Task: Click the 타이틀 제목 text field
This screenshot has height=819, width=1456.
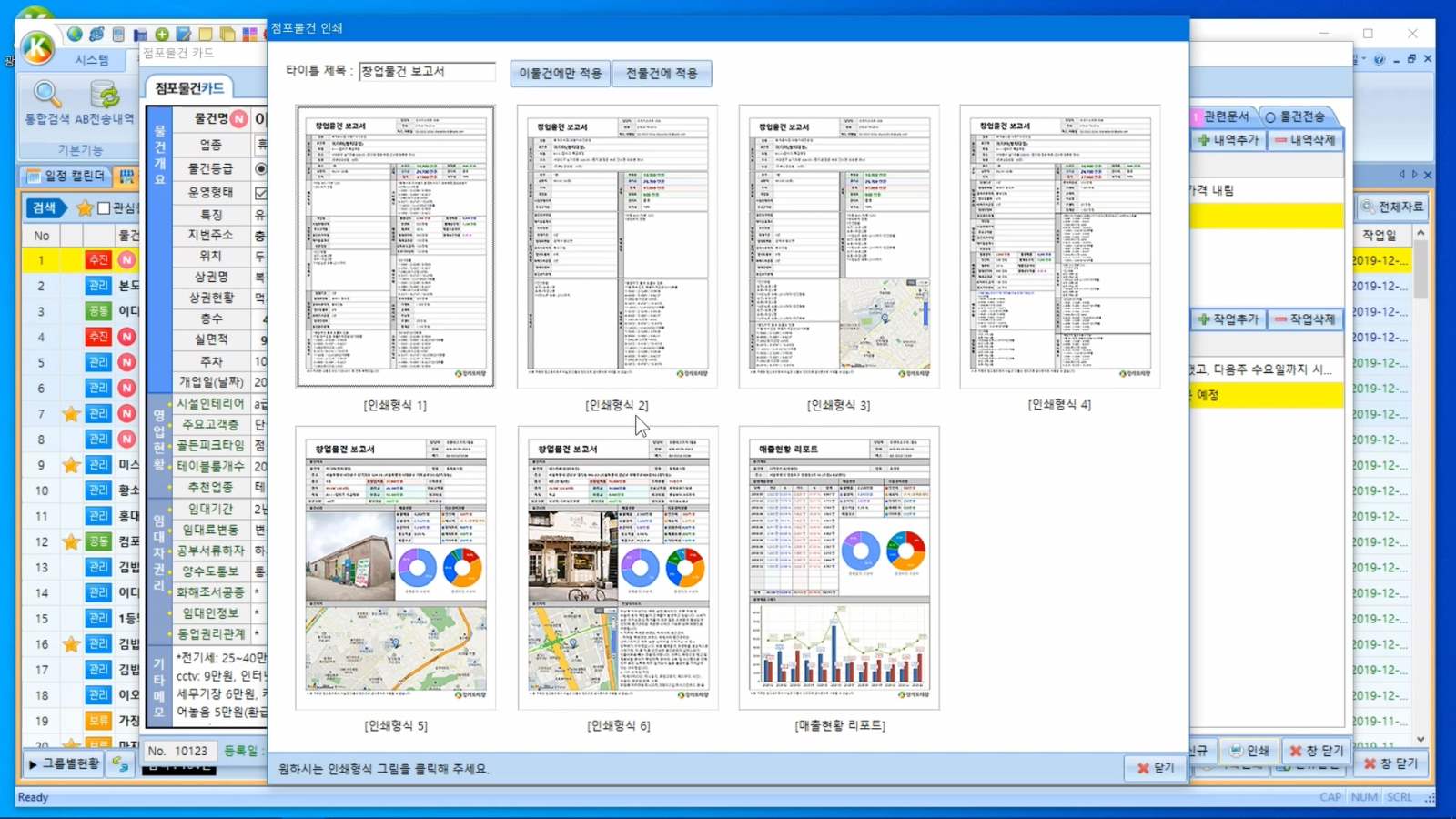Action: click(x=427, y=71)
